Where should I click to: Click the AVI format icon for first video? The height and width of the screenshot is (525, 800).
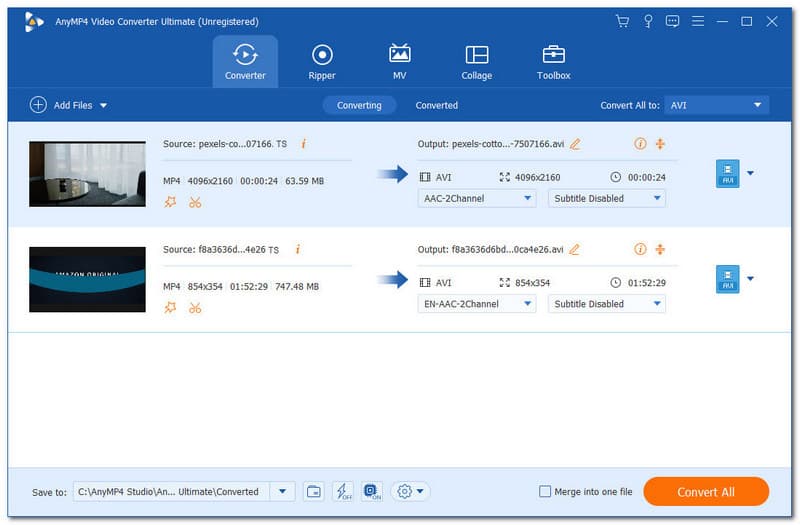click(x=727, y=174)
